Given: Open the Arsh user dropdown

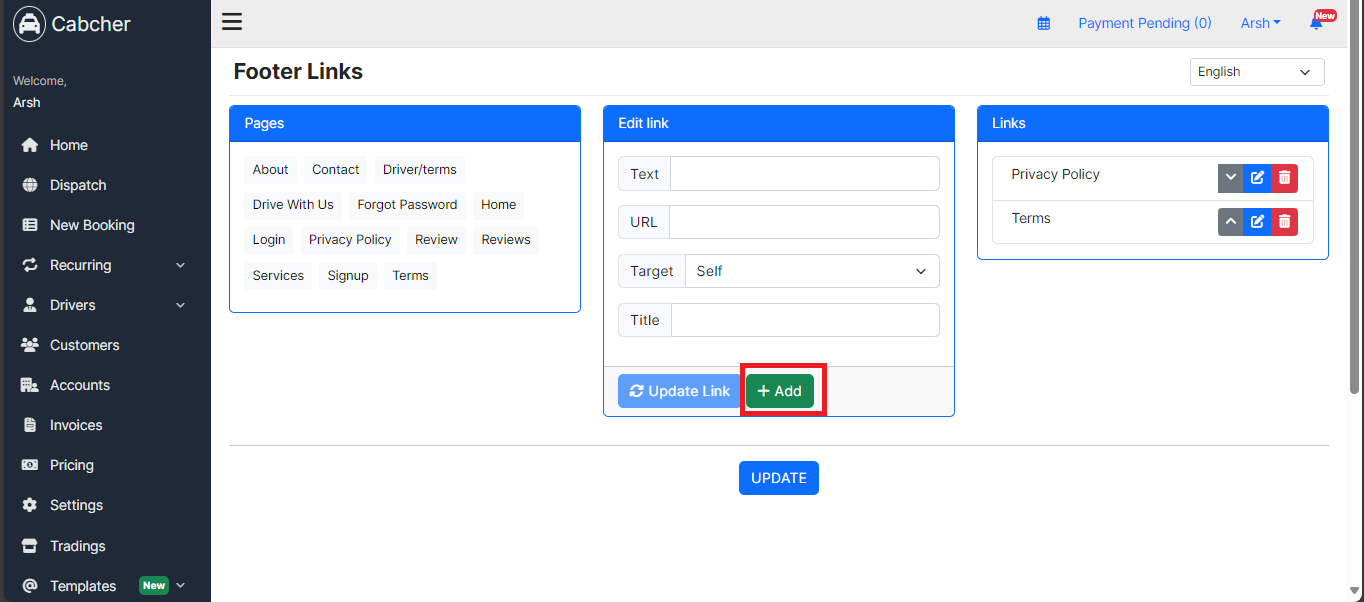Looking at the screenshot, I should (x=1260, y=23).
